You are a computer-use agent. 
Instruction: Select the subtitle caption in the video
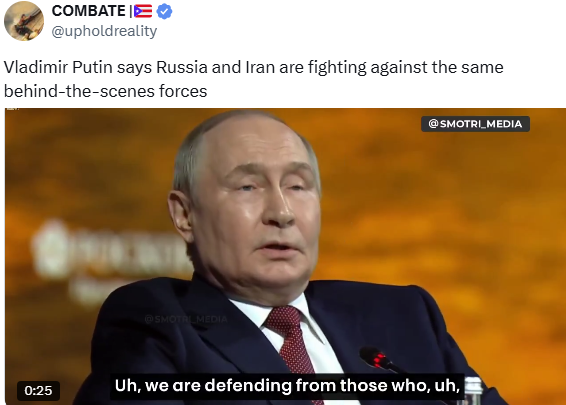click(287, 386)
